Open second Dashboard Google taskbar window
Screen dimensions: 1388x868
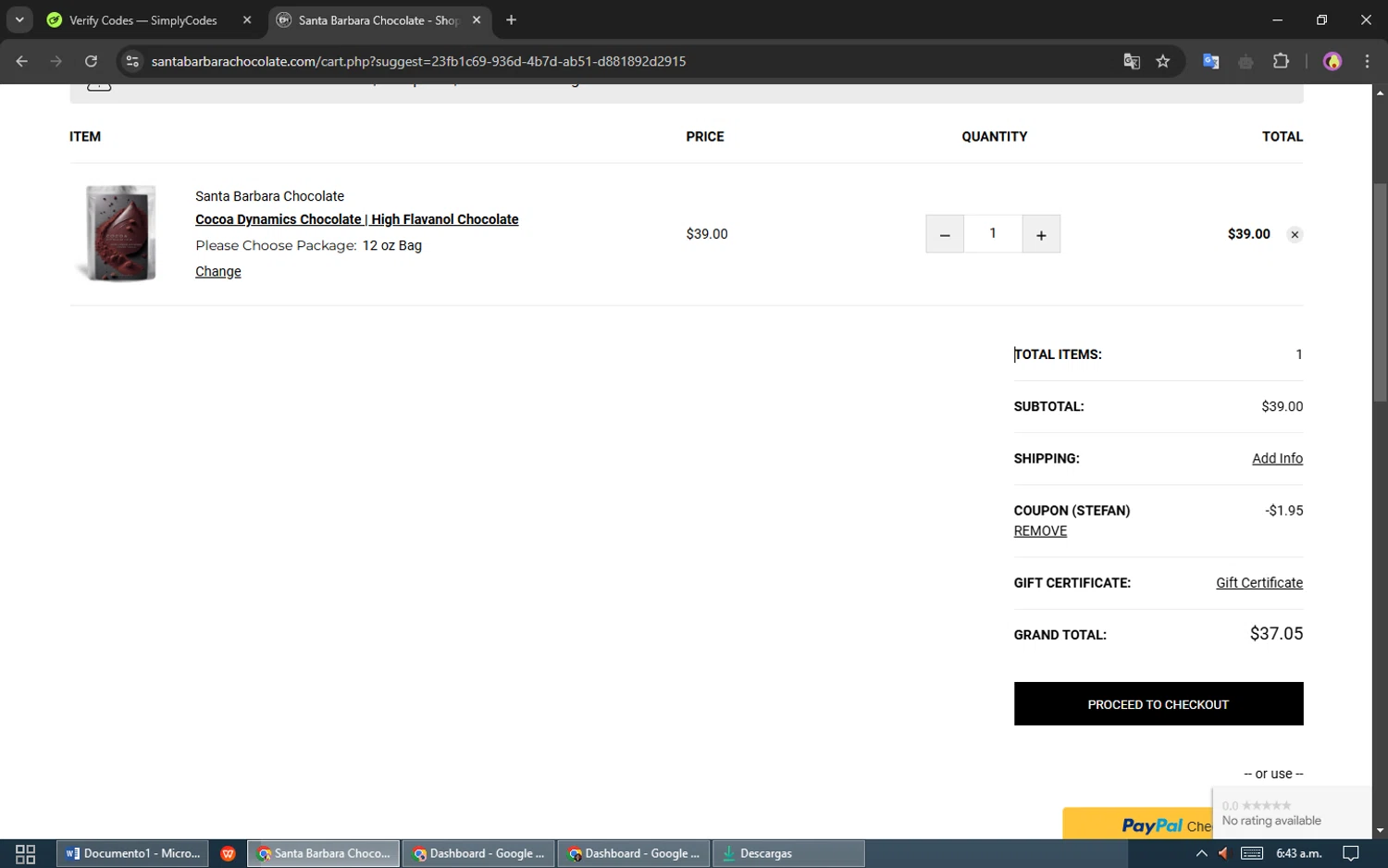pyautogui.click(x=634, y=853)
